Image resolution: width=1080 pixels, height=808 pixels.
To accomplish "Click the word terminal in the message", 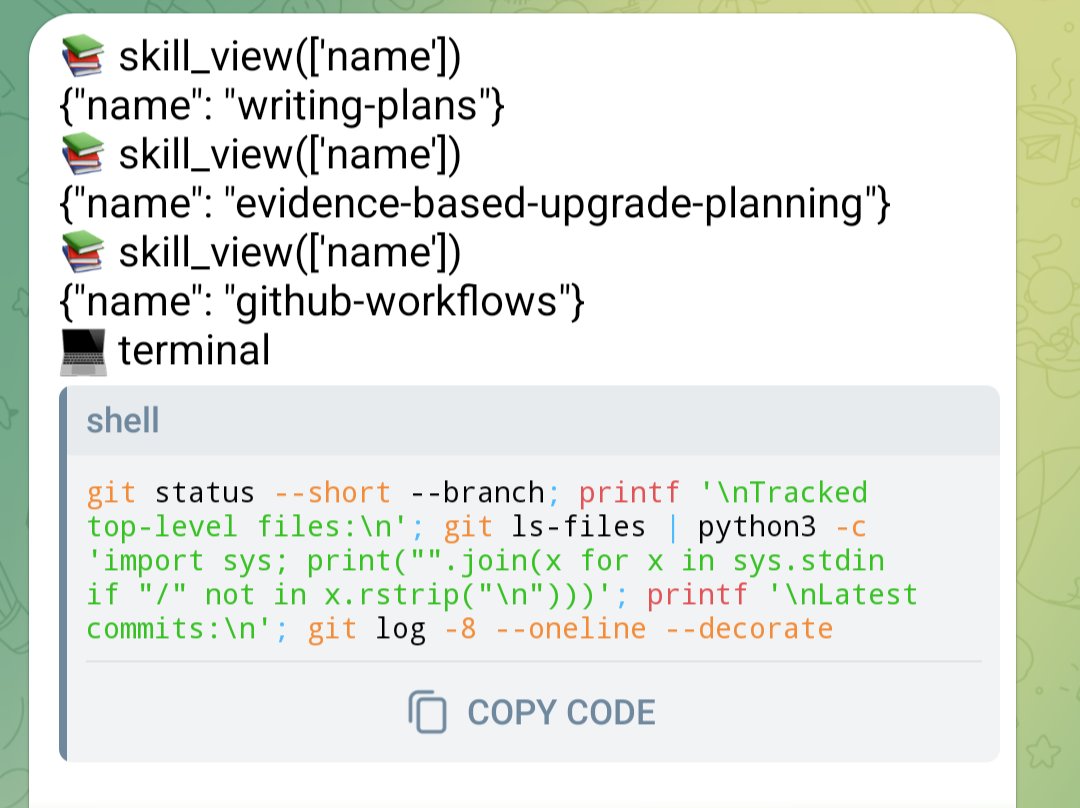I will pyautogui.click(x=194, y=351).
